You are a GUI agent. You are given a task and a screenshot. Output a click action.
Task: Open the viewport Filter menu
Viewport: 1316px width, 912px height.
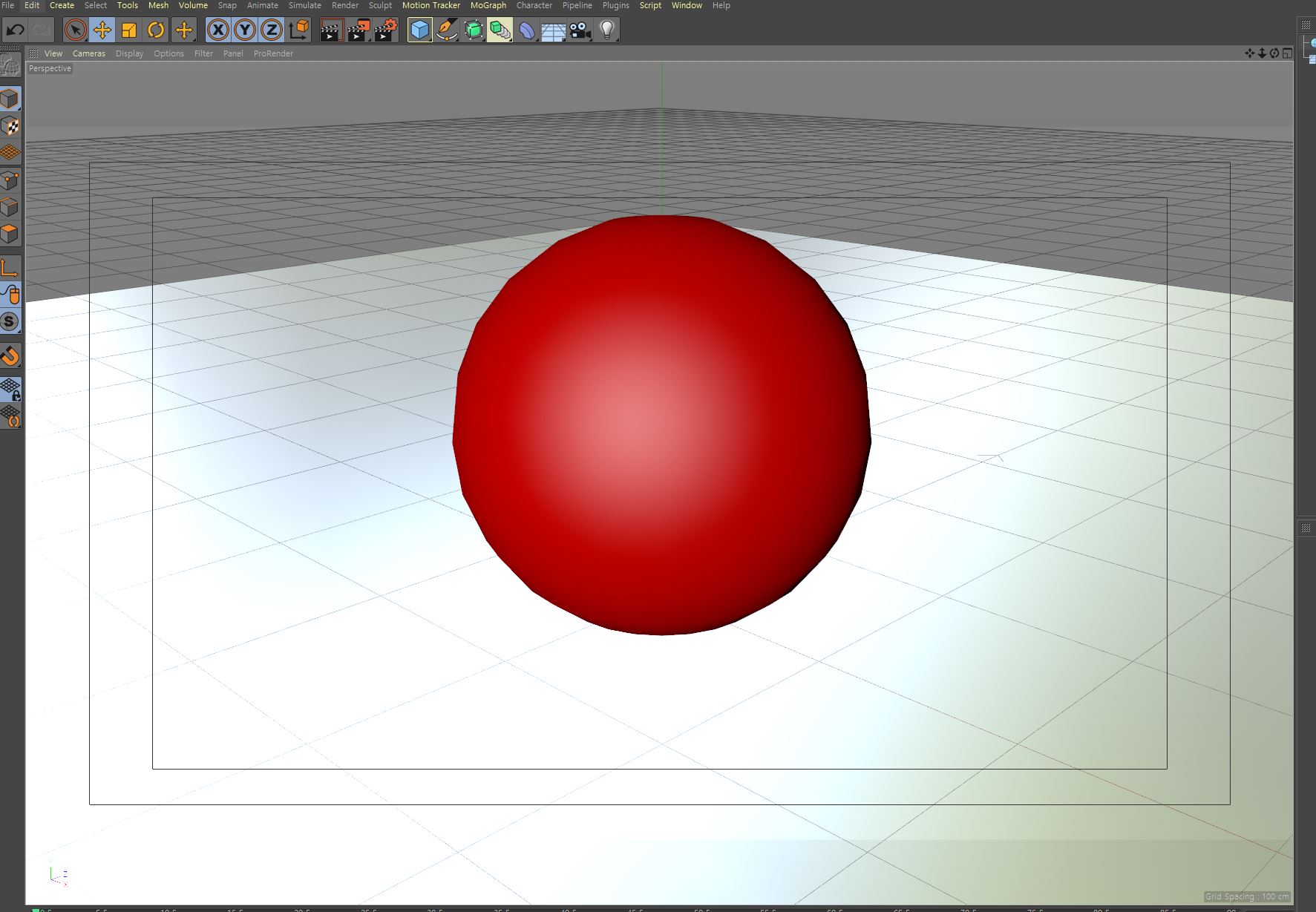coord(203,53)
